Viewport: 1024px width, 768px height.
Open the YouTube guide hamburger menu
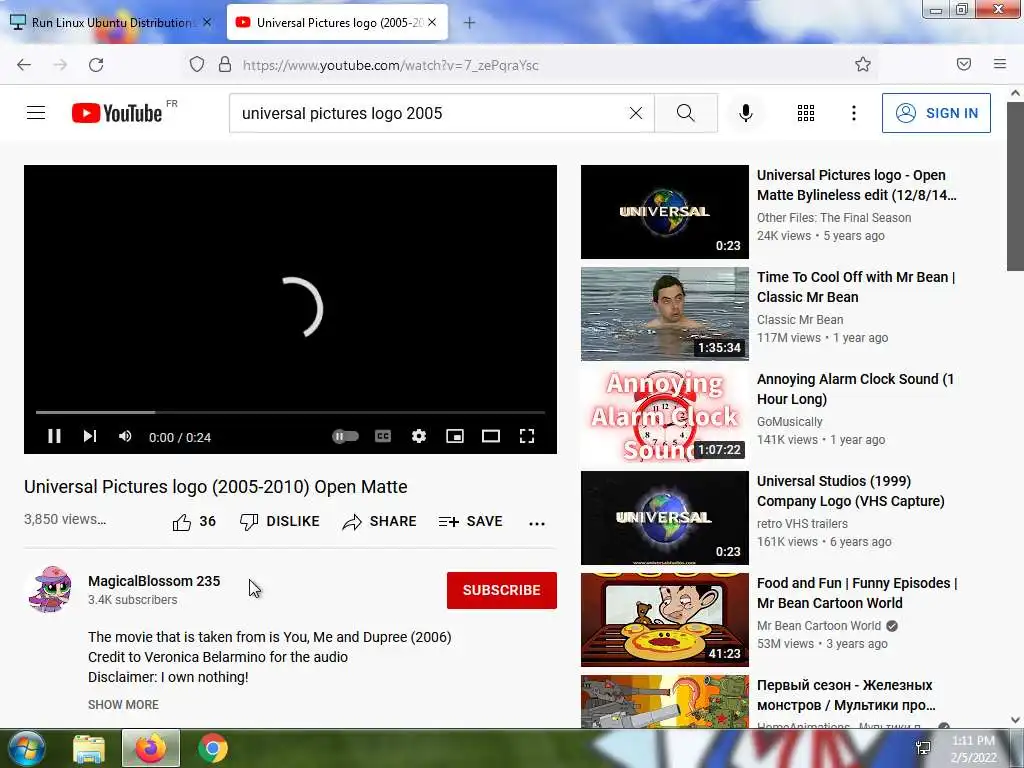click(x=36, y=113)
